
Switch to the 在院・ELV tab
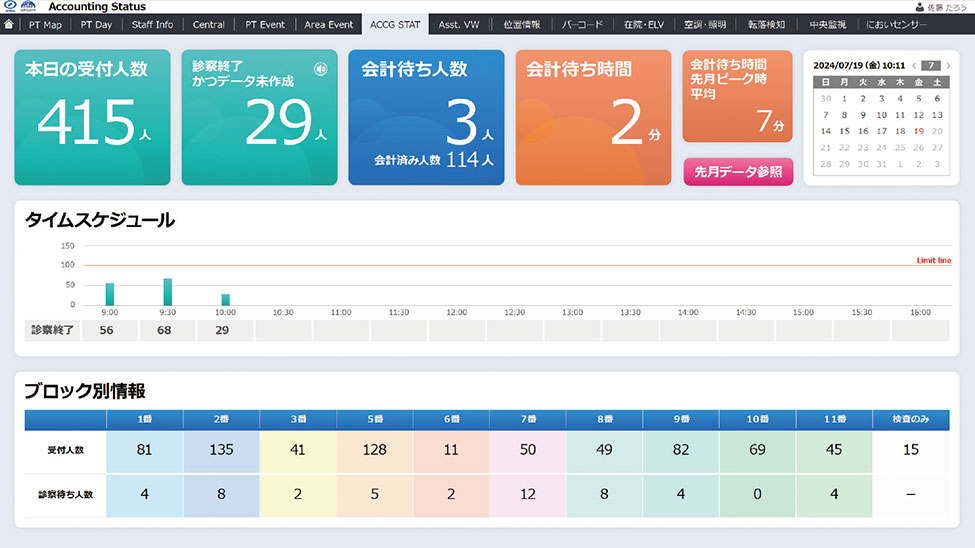pos(644,24)
